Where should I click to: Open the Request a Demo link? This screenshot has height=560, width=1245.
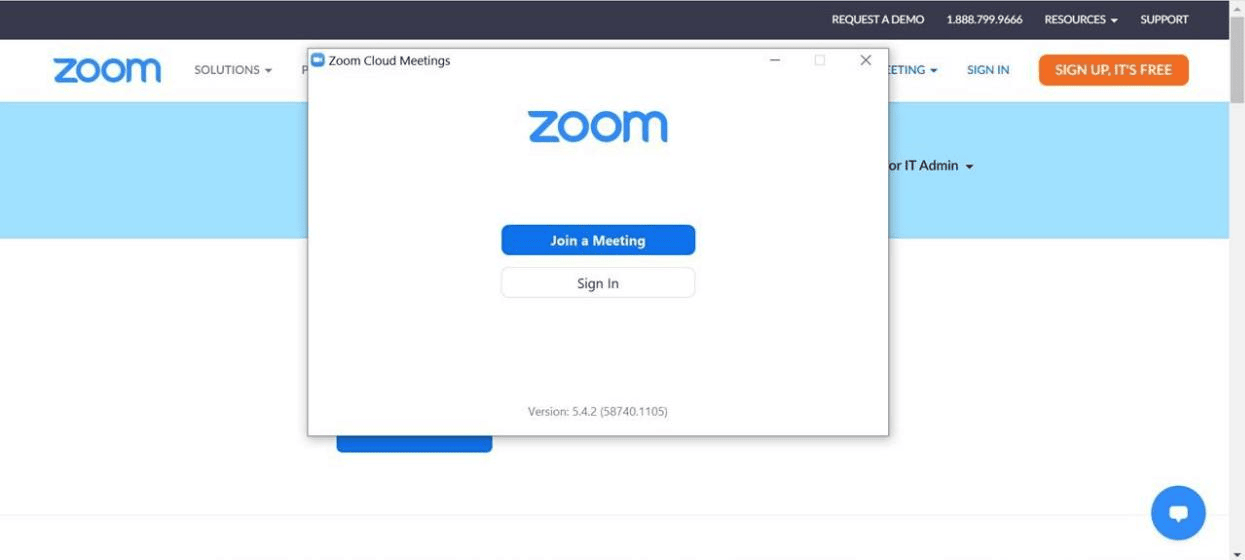(x=877, y=20)
